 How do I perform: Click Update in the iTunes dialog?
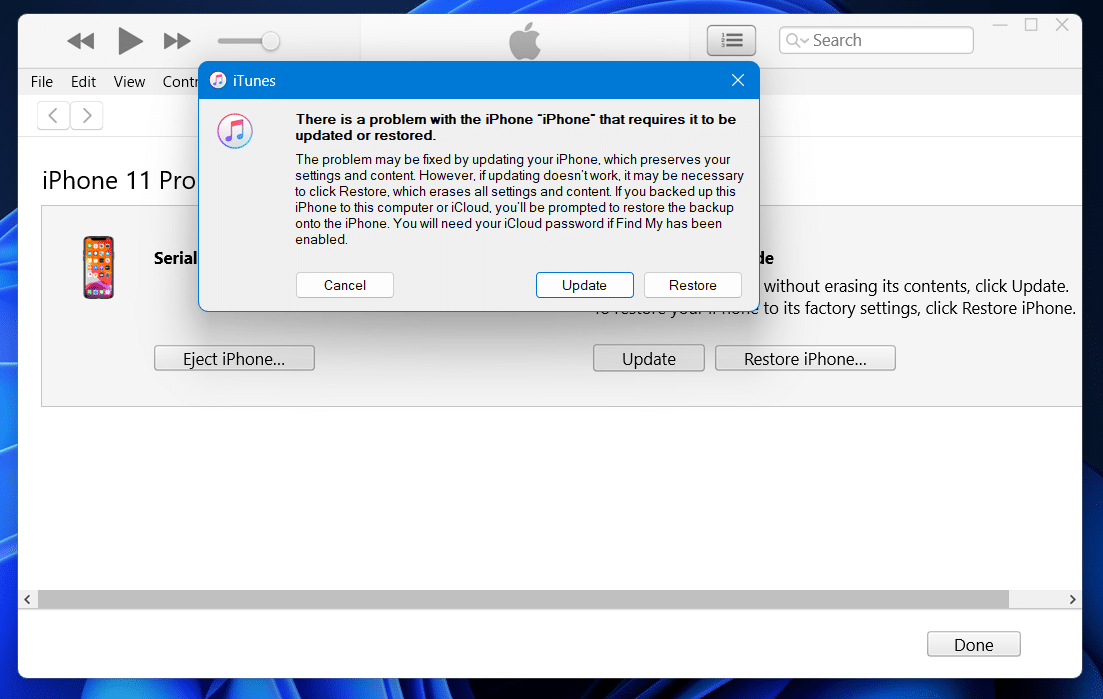pos(585,285)
